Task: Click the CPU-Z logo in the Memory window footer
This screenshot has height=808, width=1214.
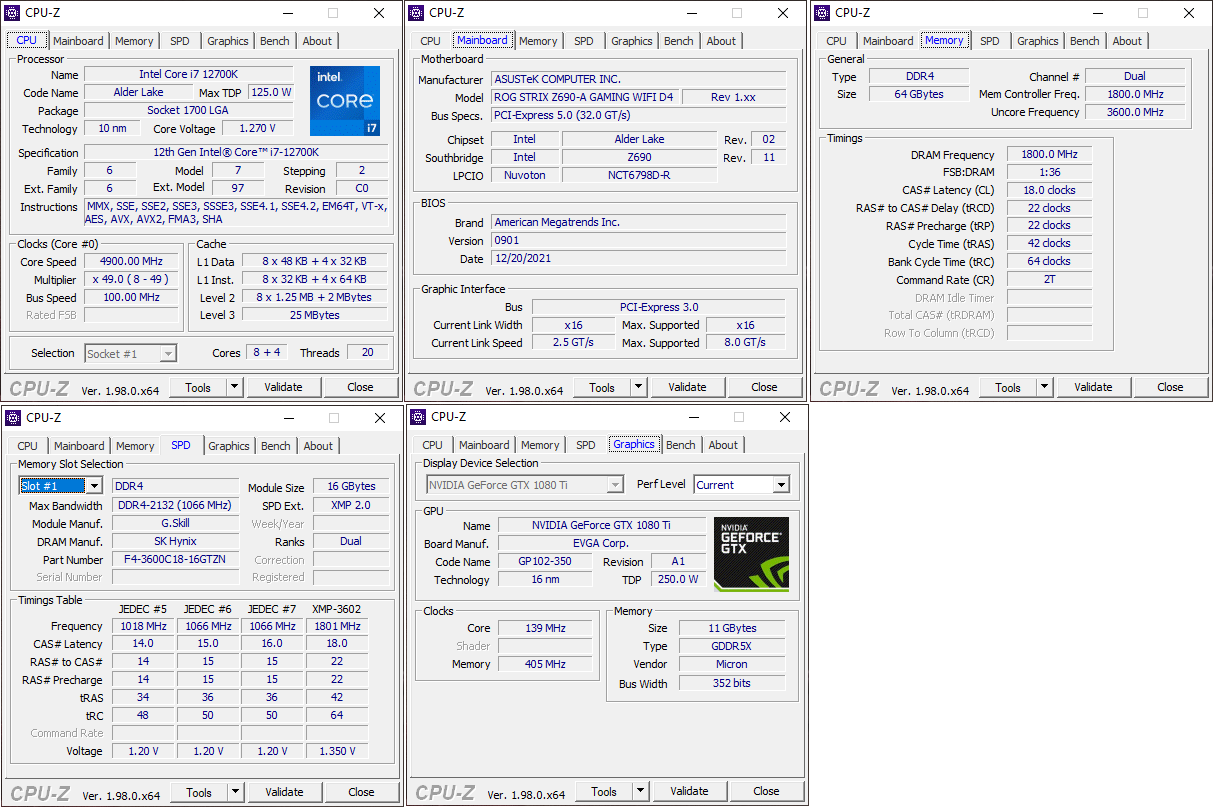Action: pos(848,386)
